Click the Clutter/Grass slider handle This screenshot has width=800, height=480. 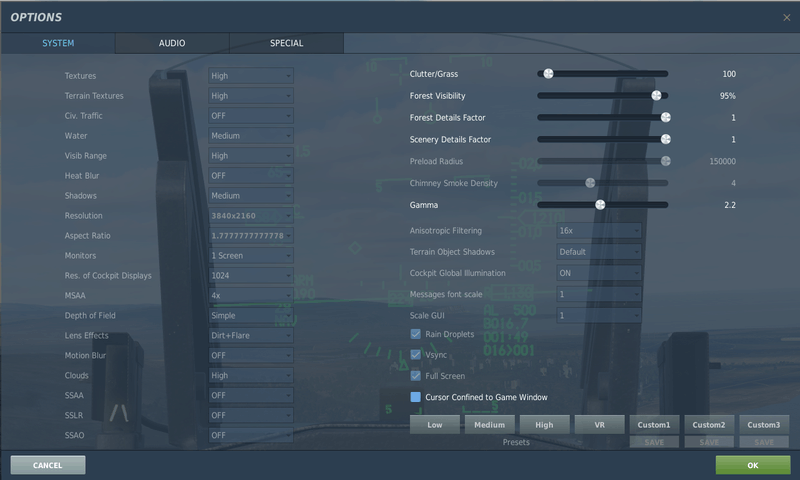pyautogui.click(x=548, y=73)
